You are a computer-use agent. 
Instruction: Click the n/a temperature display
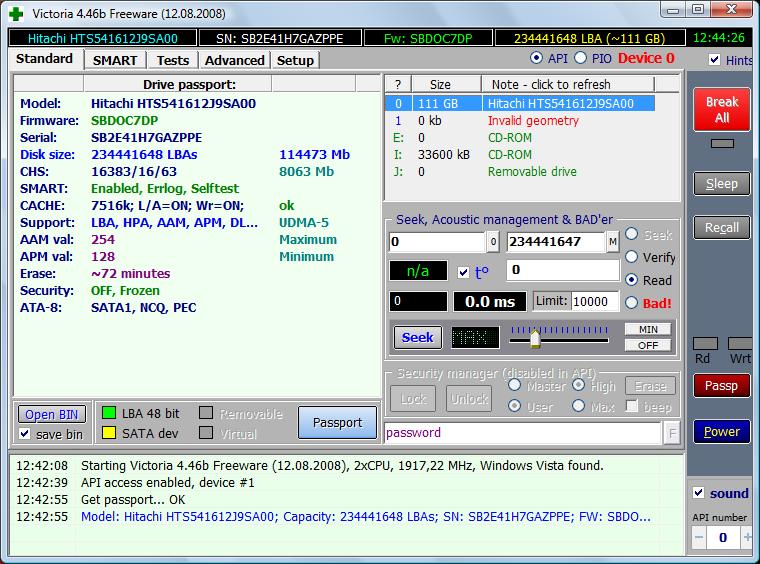(418, 271)
